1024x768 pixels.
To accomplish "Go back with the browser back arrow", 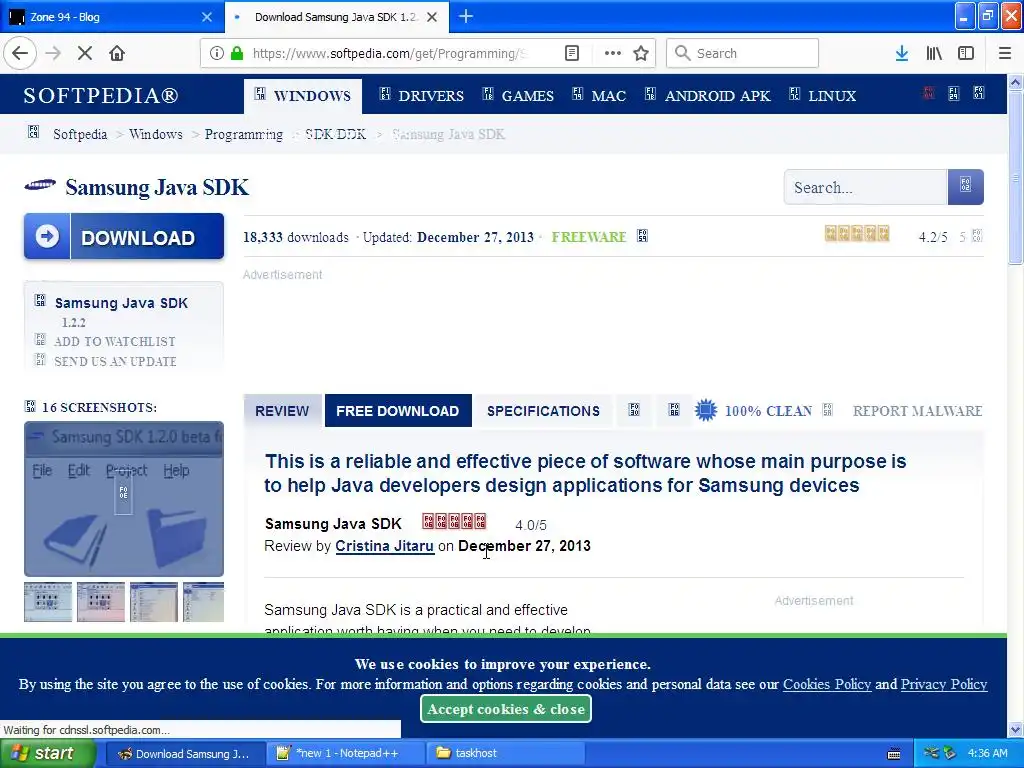I will (20, 53).
